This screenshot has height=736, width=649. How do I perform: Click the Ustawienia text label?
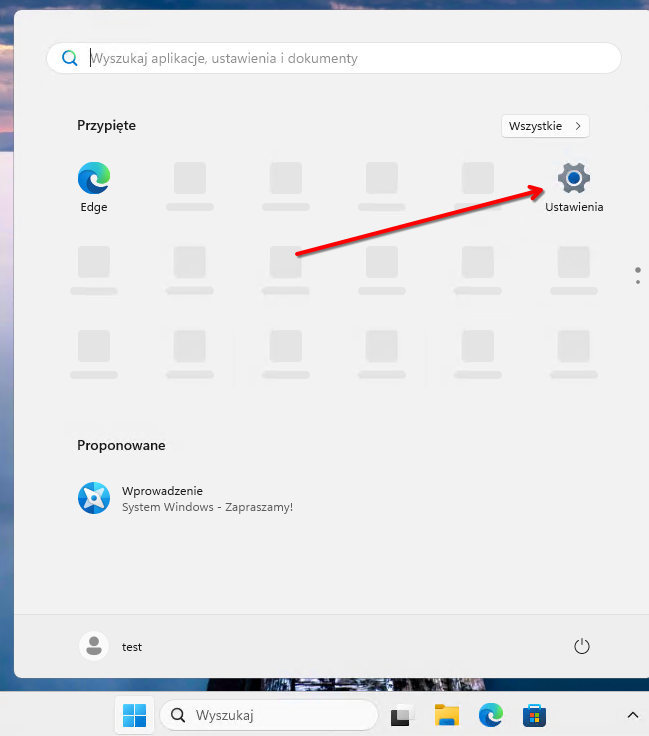pos(574,207)
